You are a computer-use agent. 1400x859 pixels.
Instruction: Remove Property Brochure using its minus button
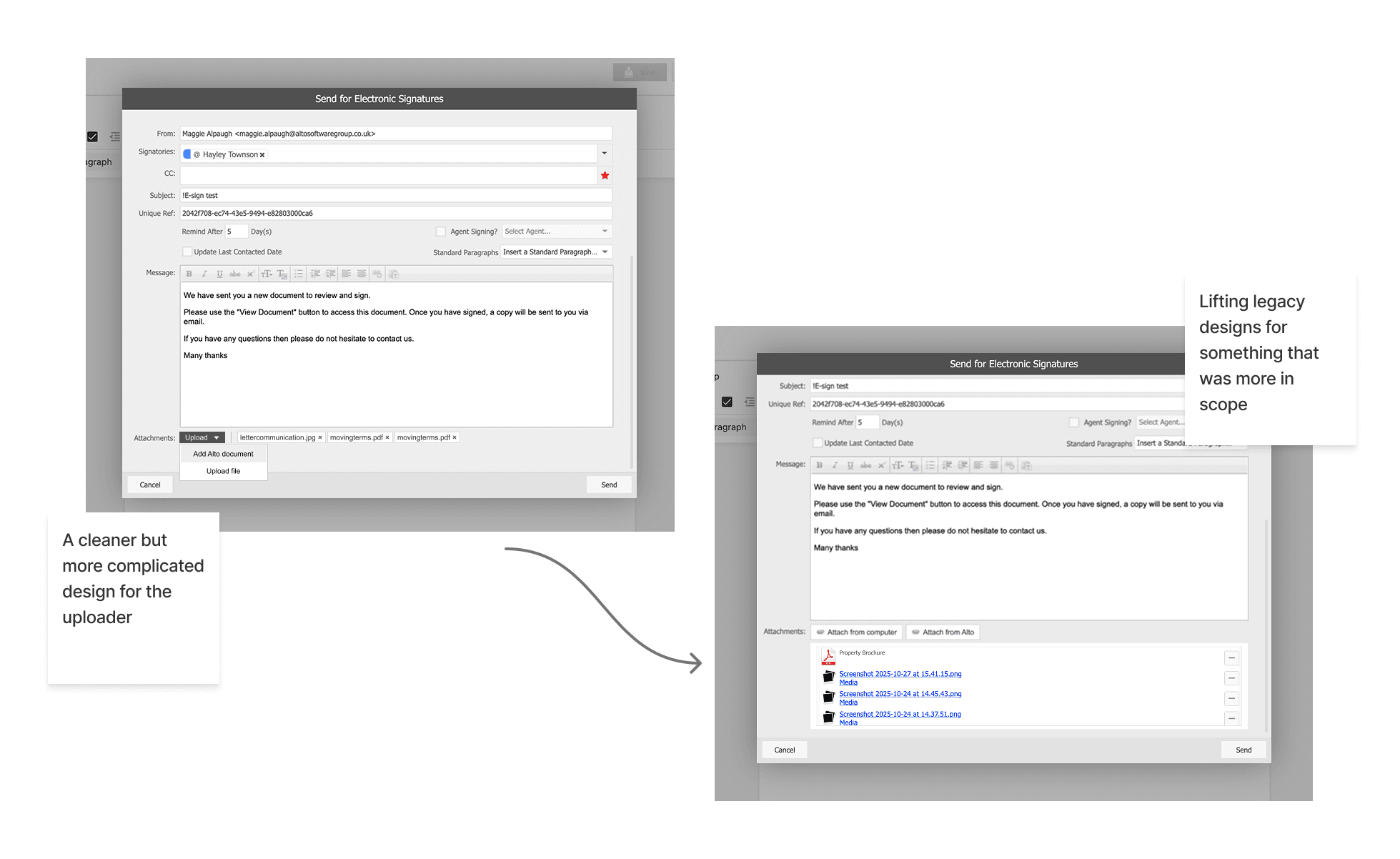[1231, 657]
